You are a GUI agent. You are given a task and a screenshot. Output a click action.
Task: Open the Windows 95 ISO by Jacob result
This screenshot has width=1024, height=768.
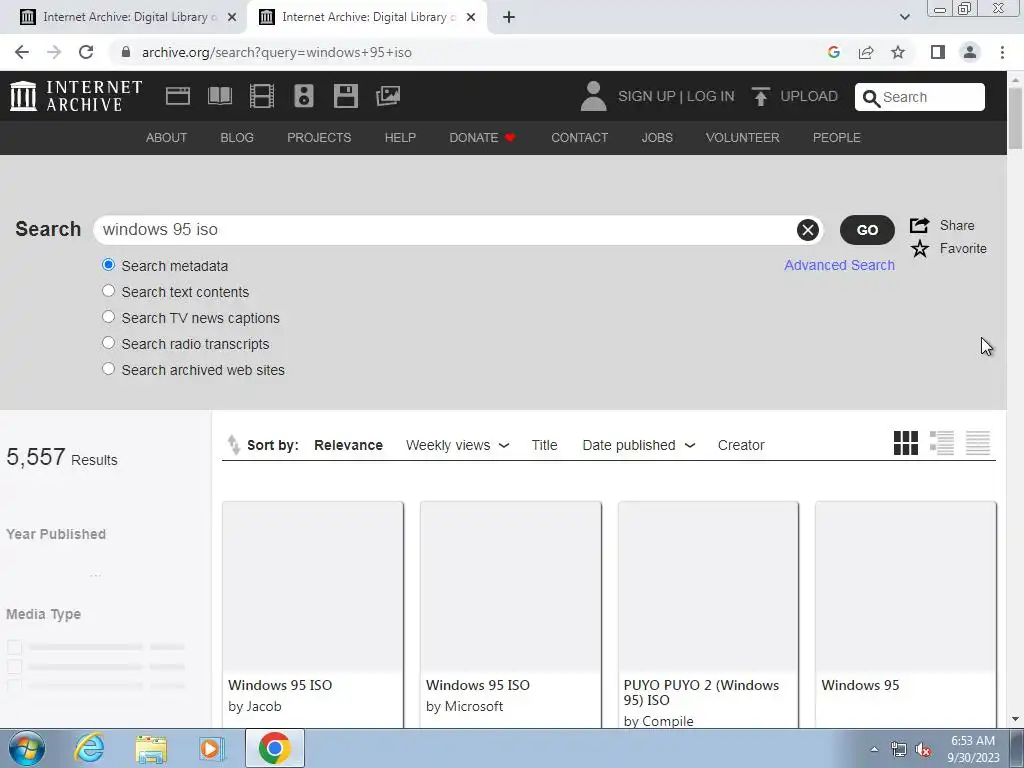313,614
